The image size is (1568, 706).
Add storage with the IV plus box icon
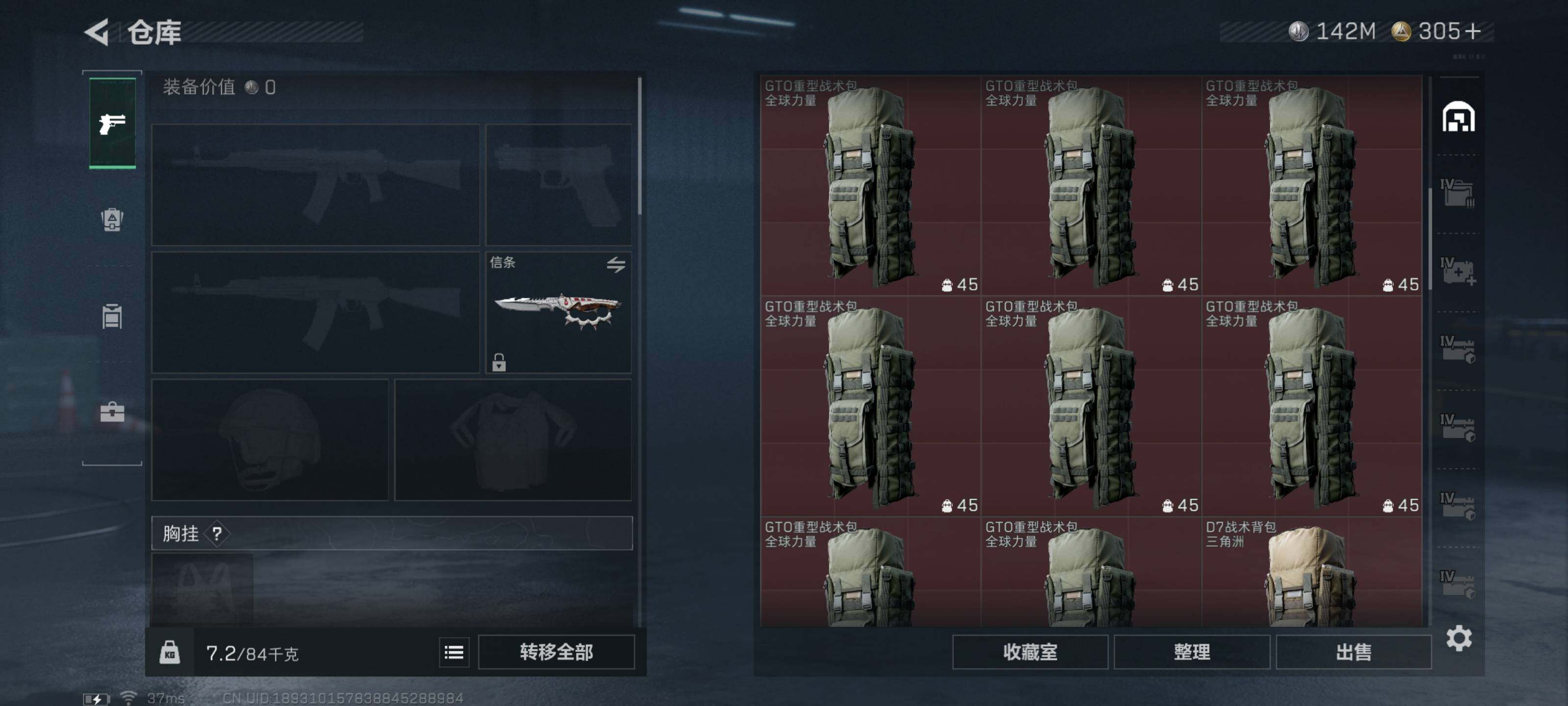1457,271
